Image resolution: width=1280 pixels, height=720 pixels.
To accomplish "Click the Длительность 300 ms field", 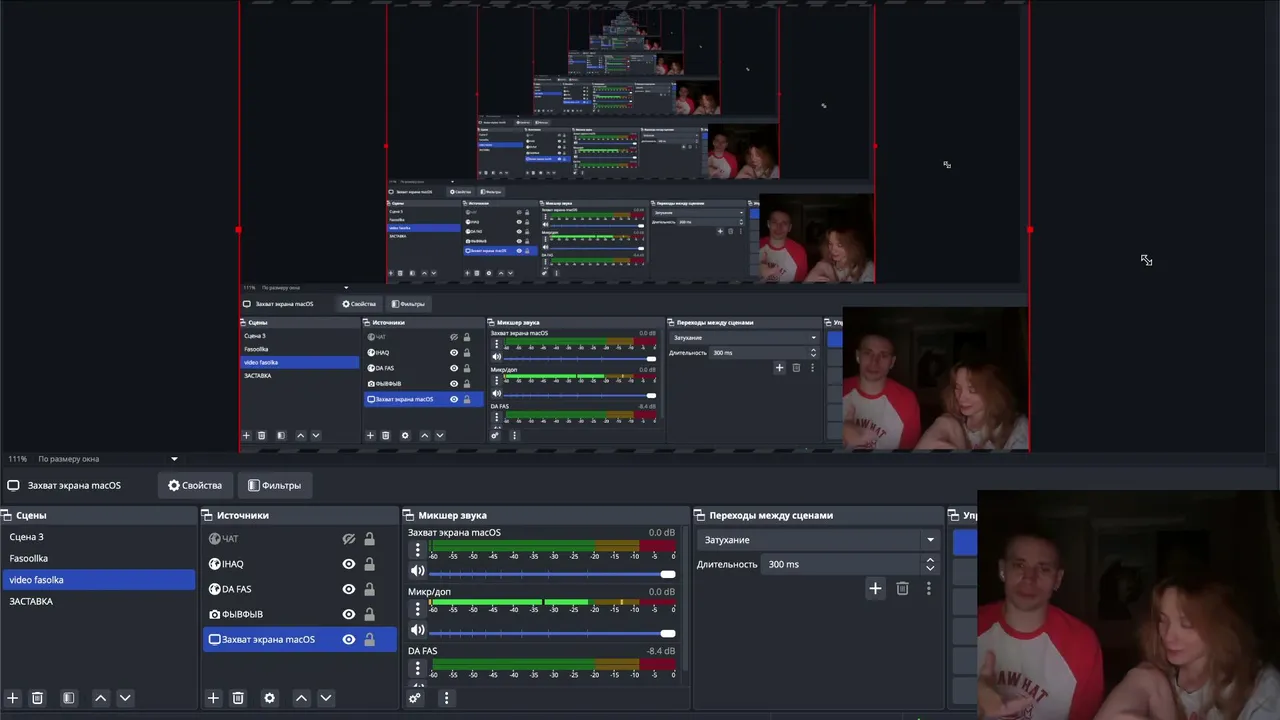I will (852, 564).
